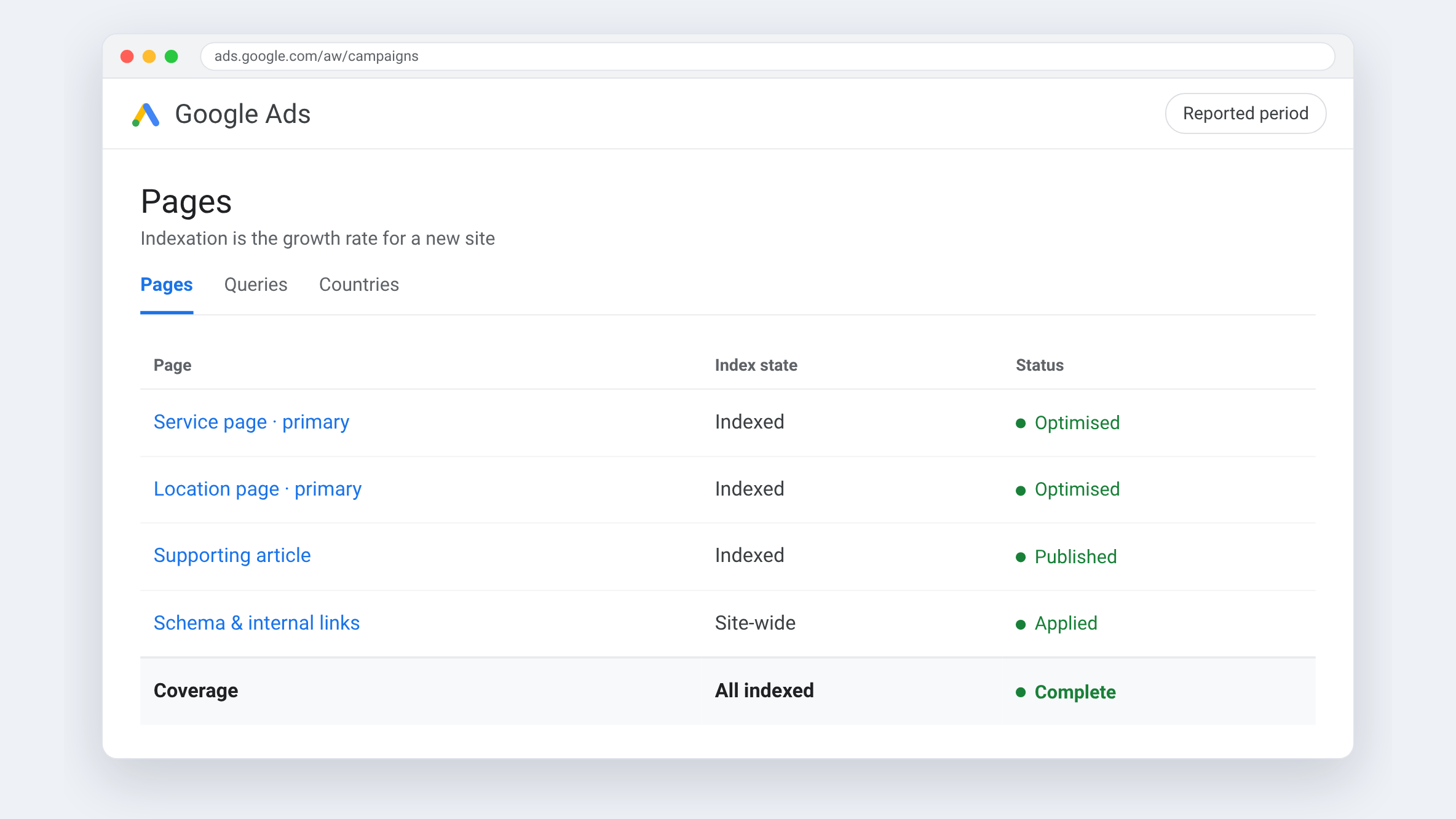Screen dimensions: 1456x819
Task: Click the Applied status of Schema row
Action: point(1056,623)
